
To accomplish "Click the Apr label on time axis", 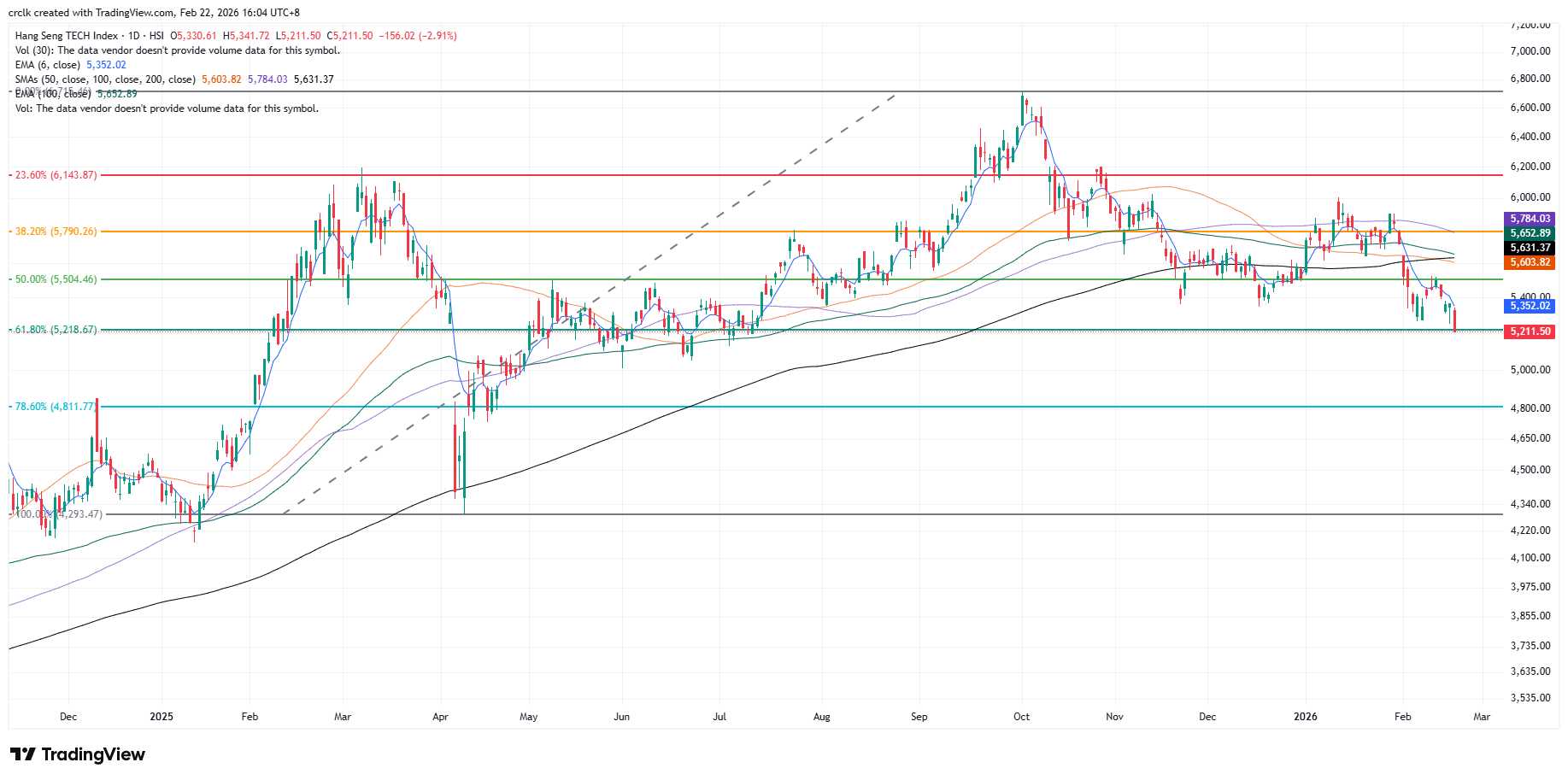I will [x=440, y=717].
